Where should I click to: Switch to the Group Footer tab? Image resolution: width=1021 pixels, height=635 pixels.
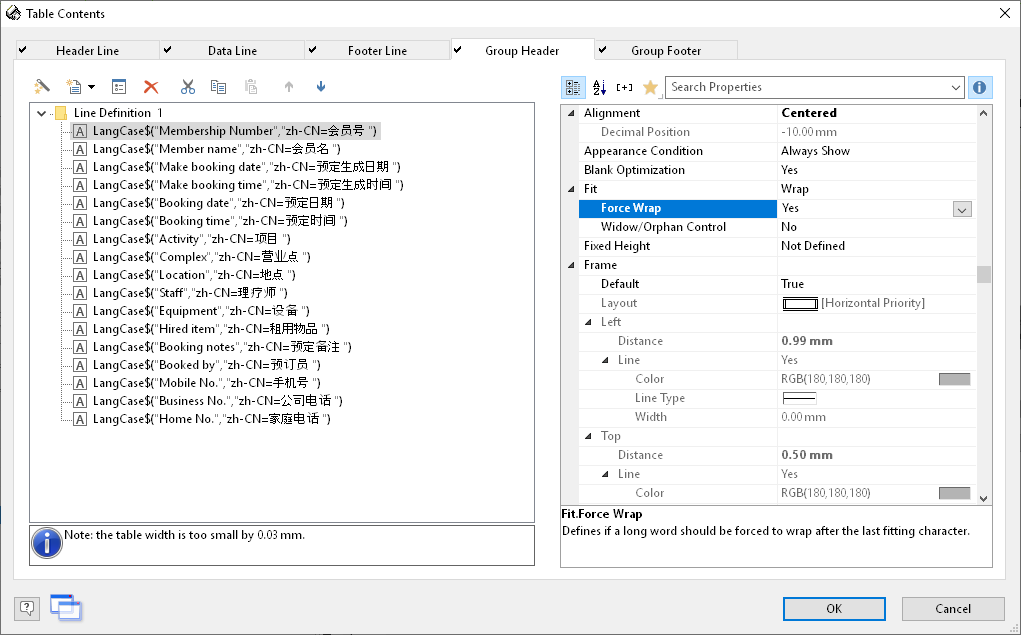[666, 50]
